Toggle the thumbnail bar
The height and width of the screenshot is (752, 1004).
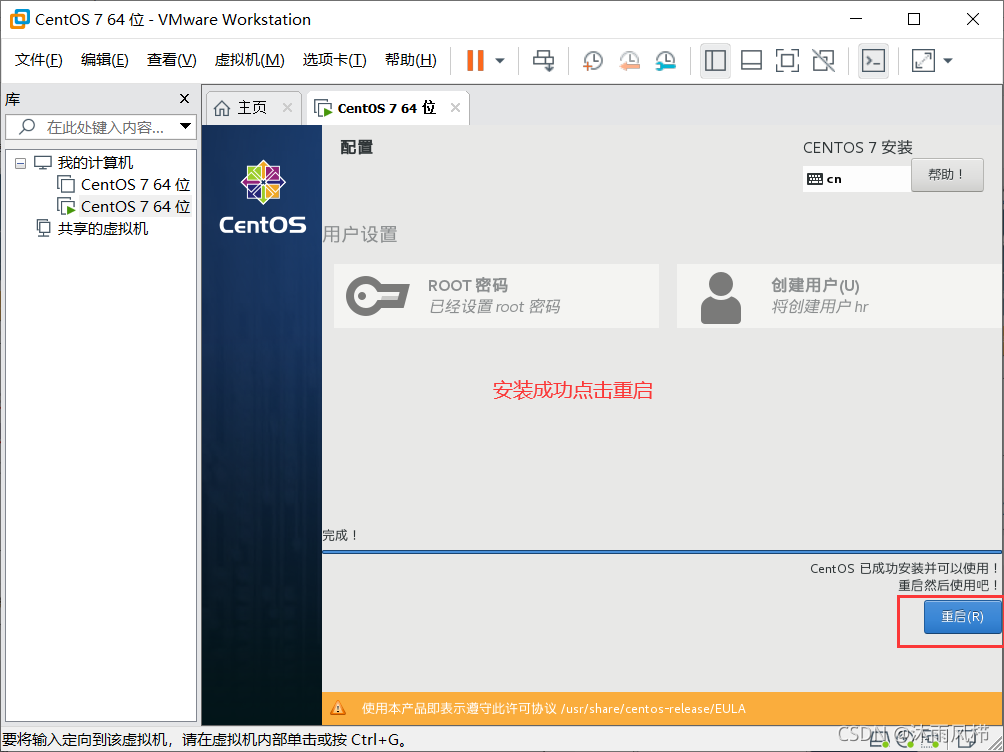coord(751,61)
